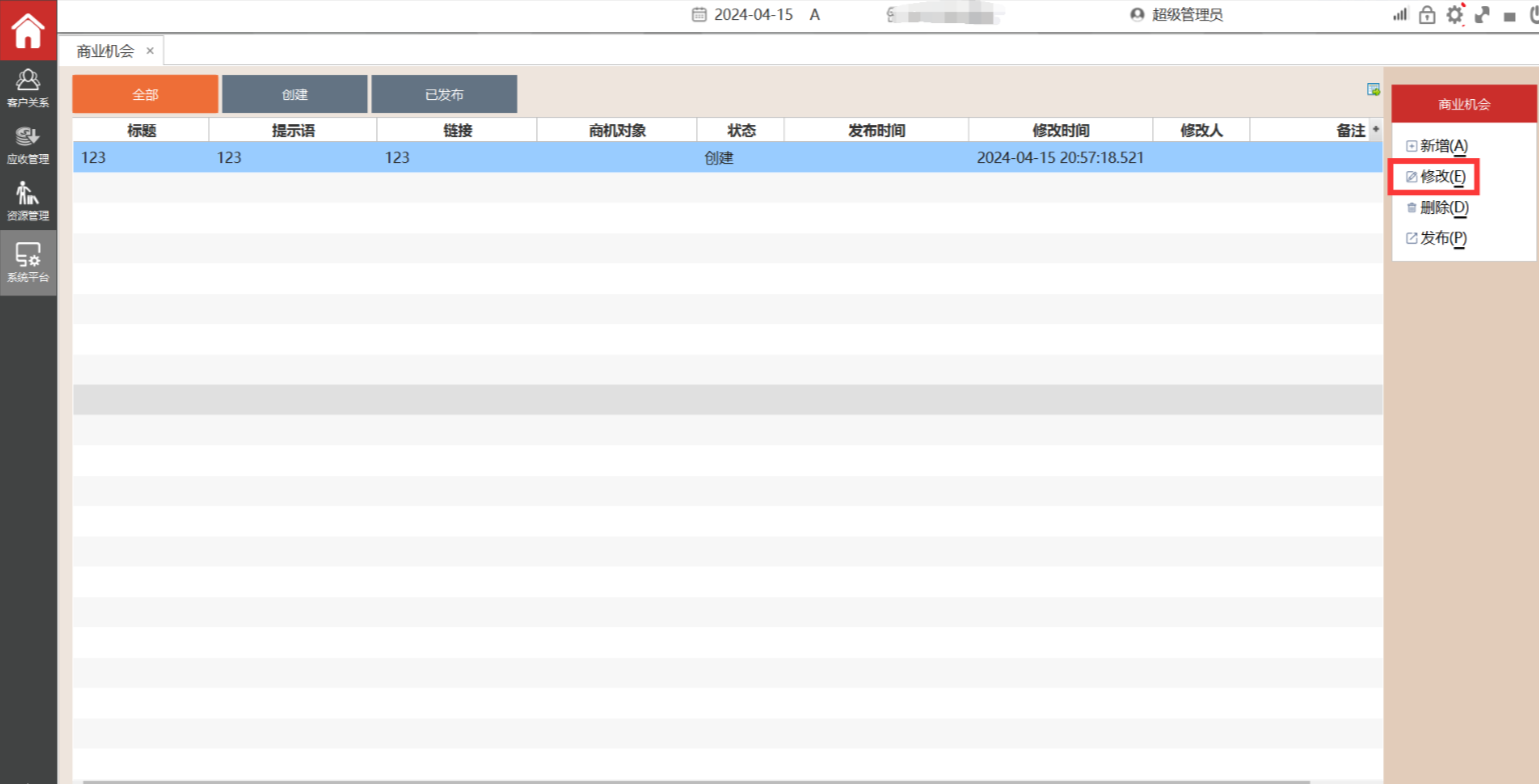Select 系统平台 in the sidebar

click(x=28, y=263)
